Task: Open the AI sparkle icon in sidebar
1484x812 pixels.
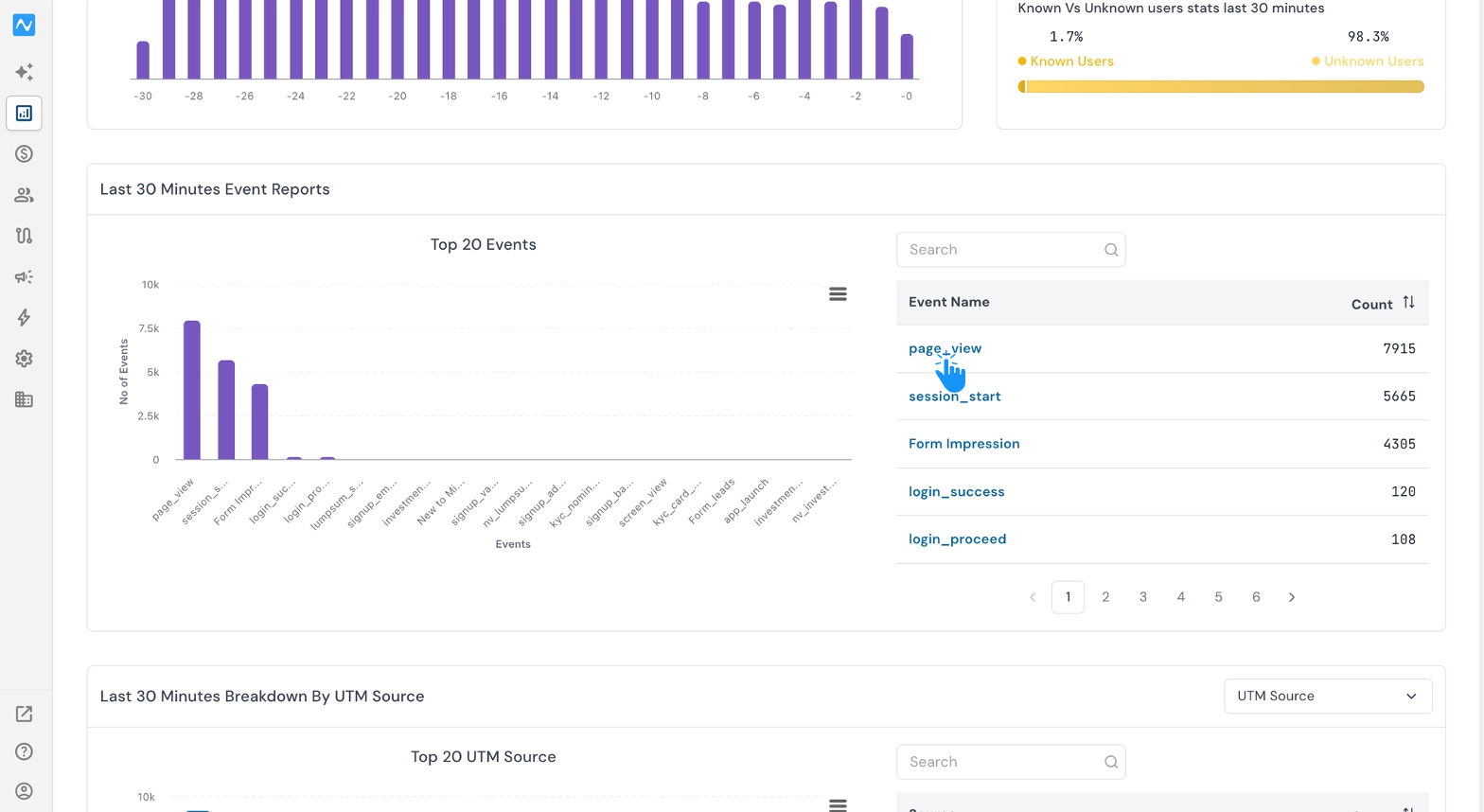Action: pos(24,72)
